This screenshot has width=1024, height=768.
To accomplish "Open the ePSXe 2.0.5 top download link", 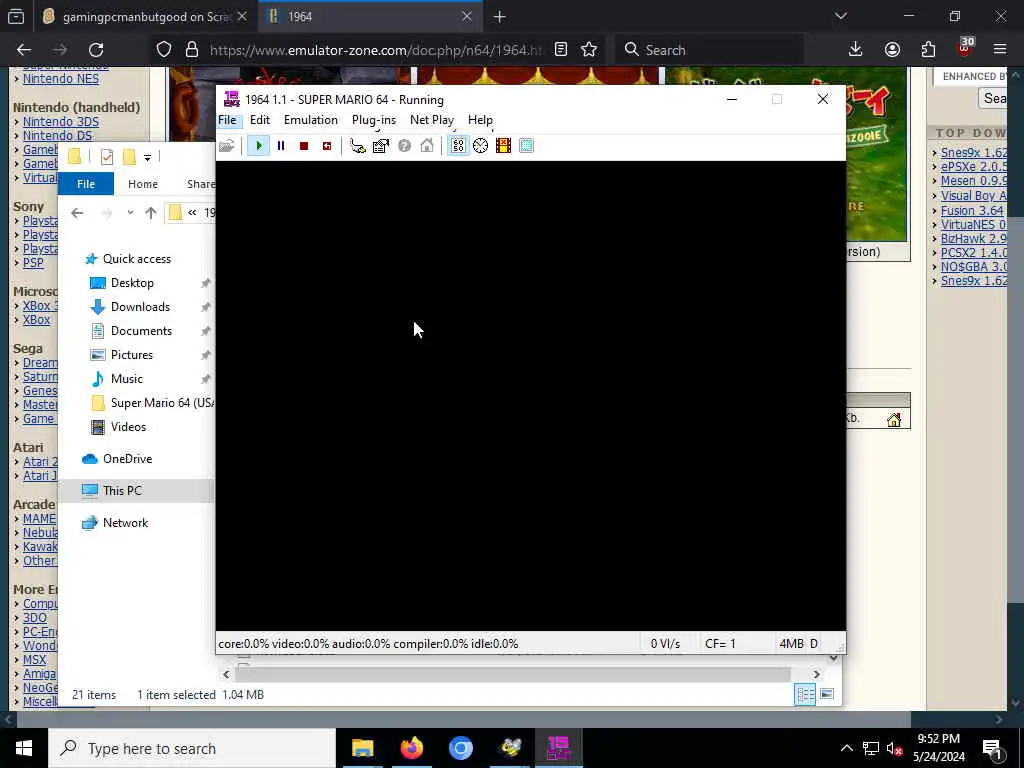I will click(x=973, y=167).
